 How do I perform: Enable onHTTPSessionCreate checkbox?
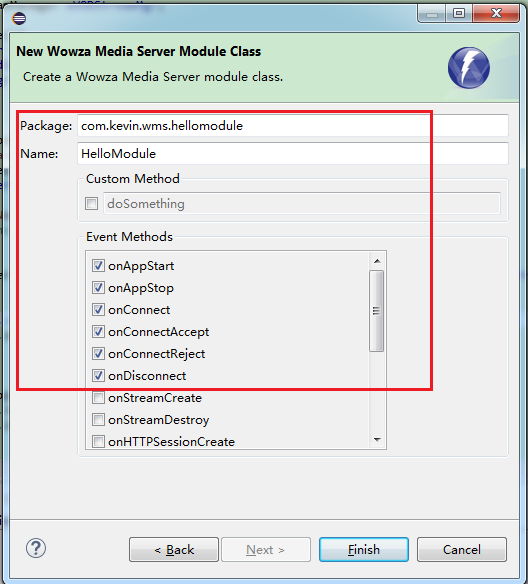tap(98, 442)
